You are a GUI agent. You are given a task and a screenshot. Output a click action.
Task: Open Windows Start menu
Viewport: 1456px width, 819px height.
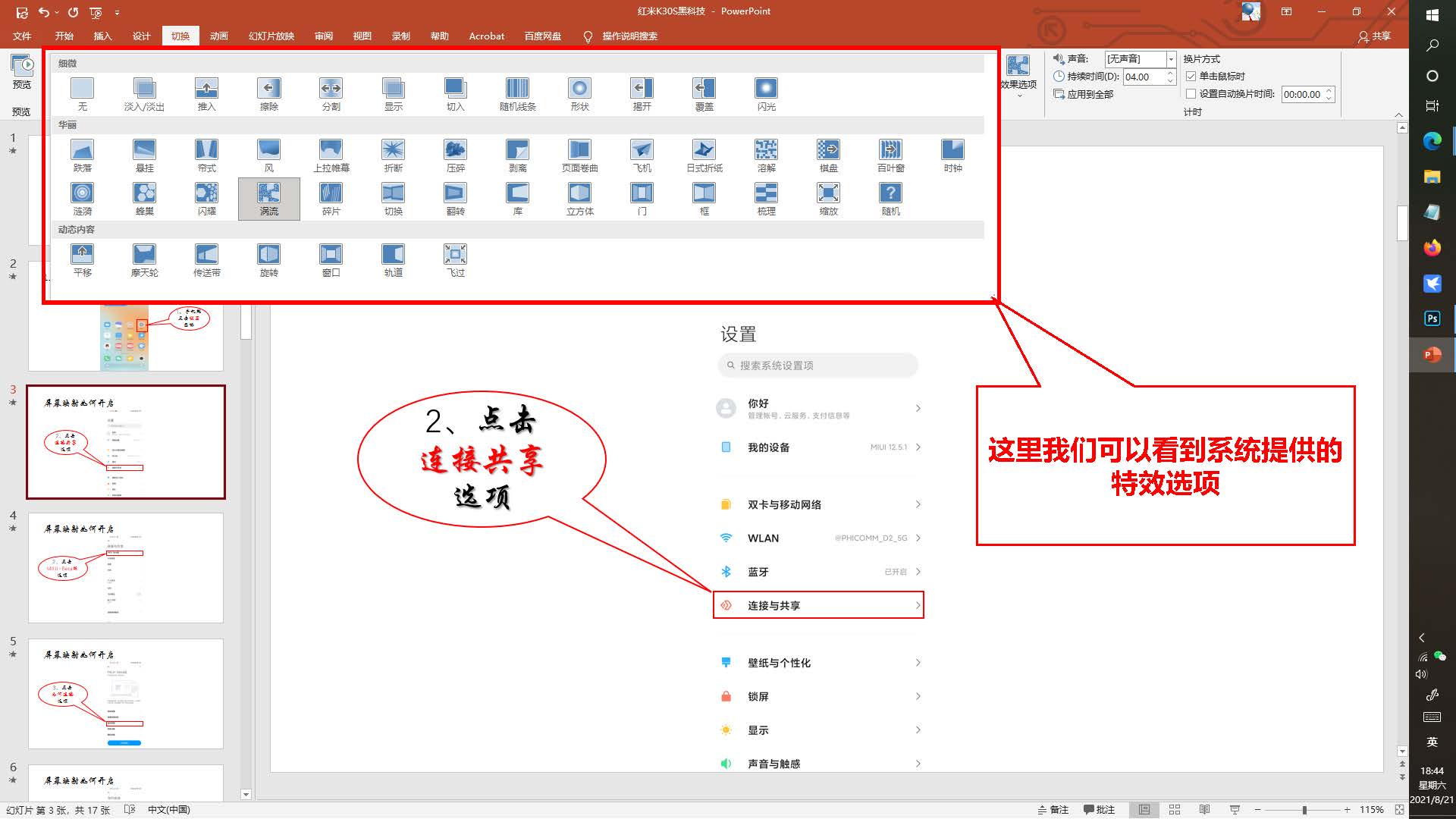(x=1432, y=15)
